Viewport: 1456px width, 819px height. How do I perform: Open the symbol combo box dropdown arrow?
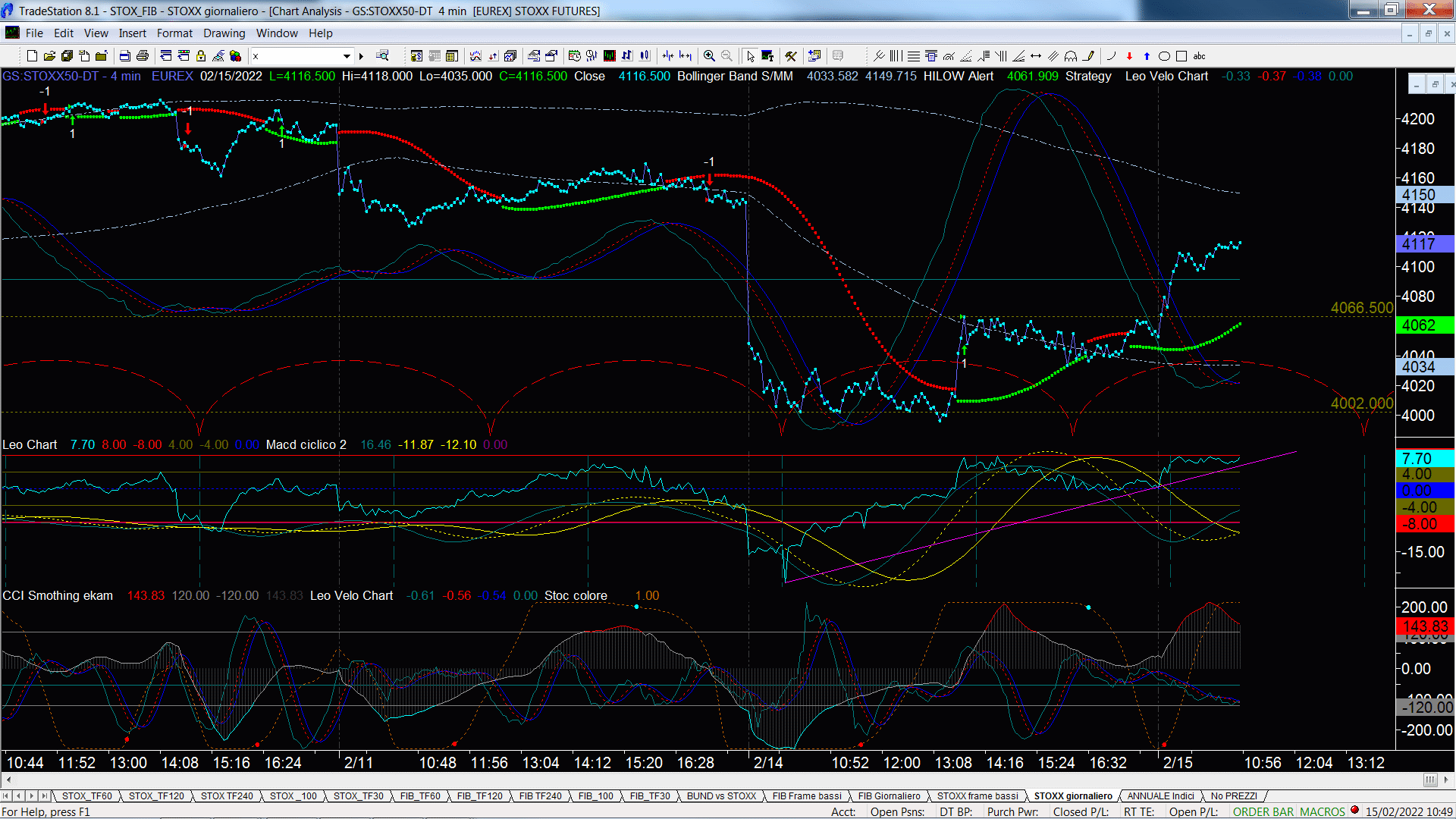coord(347,56)
